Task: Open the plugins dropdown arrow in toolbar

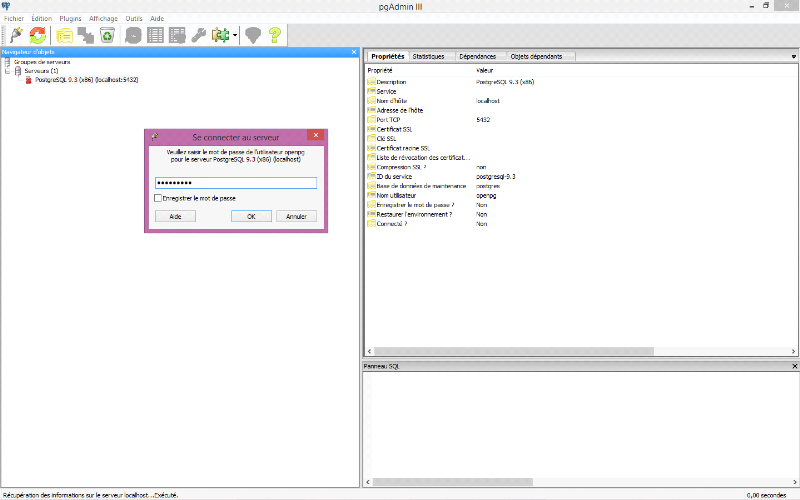Action: 234,36
